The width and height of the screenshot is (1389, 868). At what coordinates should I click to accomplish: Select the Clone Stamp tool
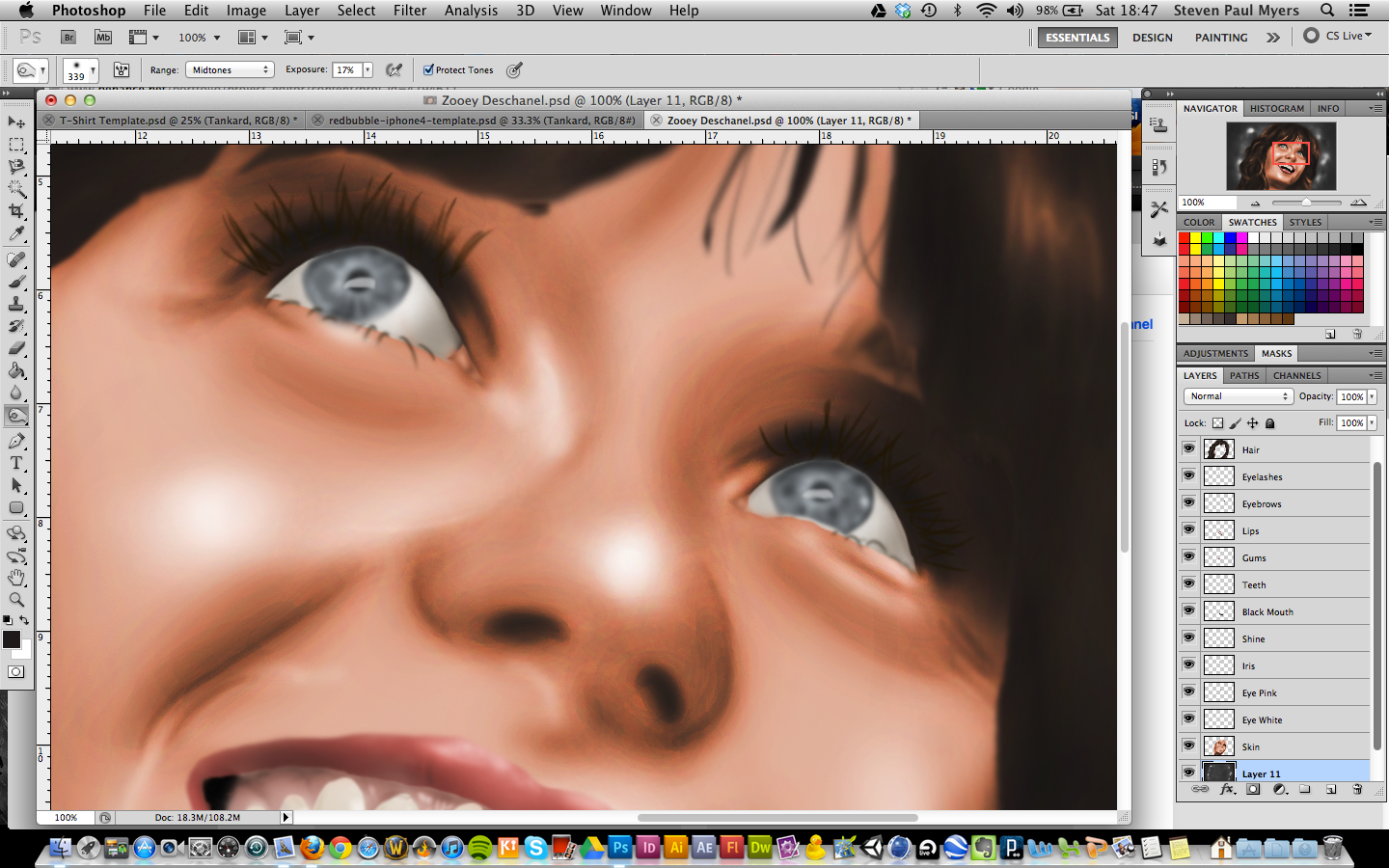[x=16, y=305]
